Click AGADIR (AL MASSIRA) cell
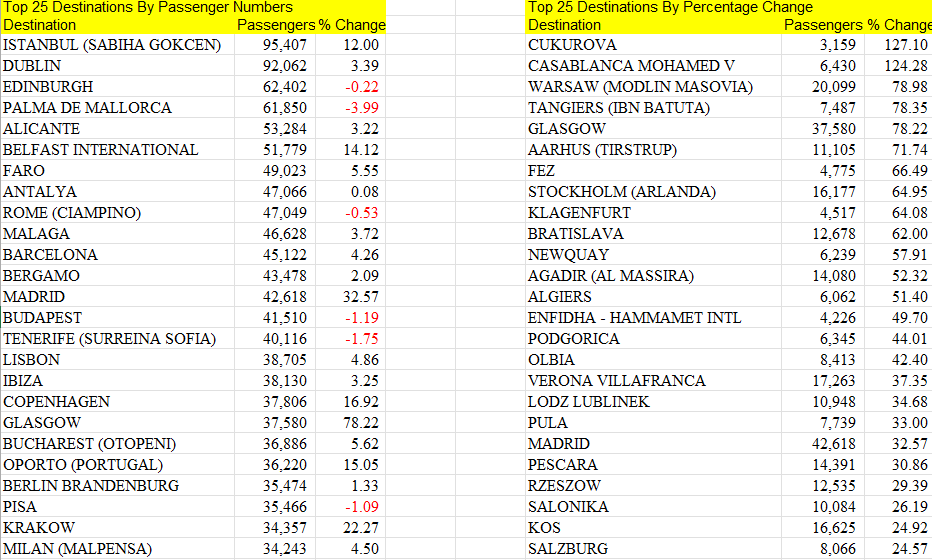 [653, 276]
